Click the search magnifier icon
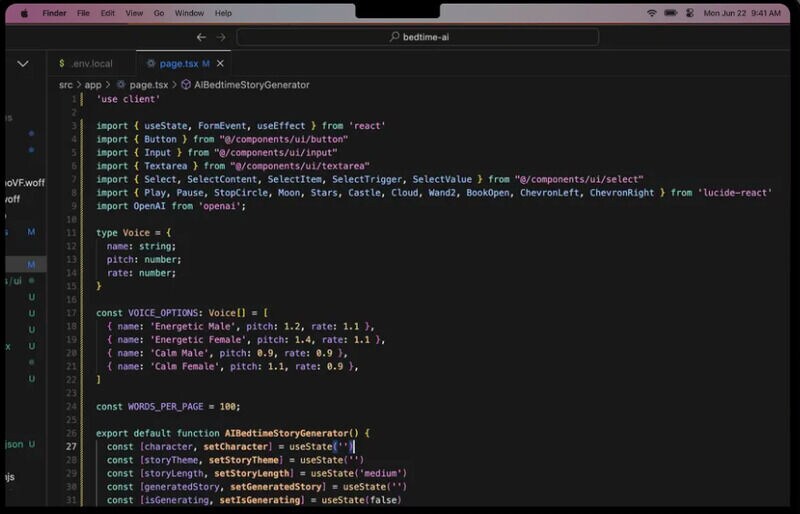 pos(394,37)
